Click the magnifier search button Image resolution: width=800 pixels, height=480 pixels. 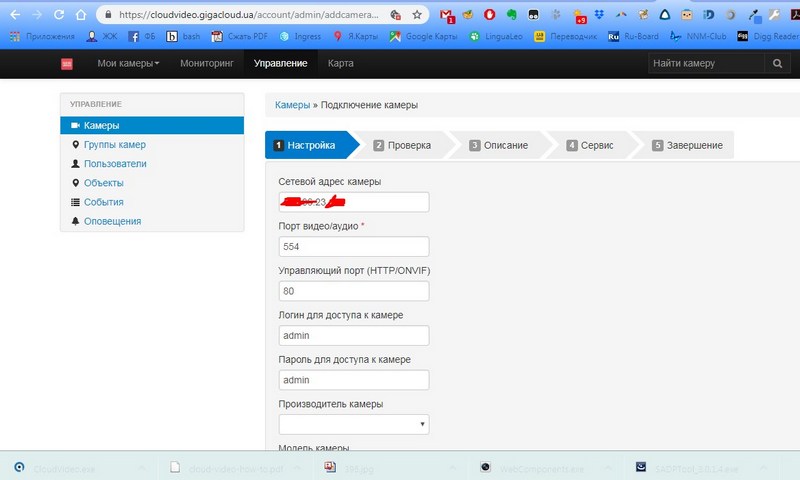[x=777, y=63]
